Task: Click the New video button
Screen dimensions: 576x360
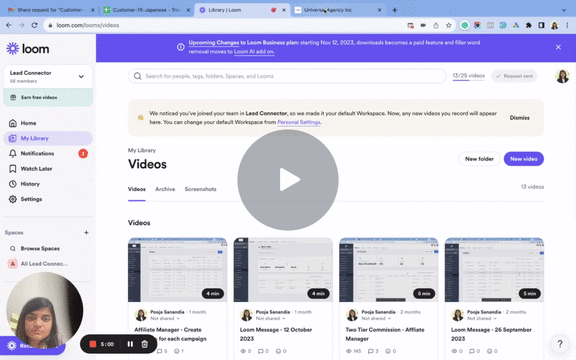Action: point(523,159)
